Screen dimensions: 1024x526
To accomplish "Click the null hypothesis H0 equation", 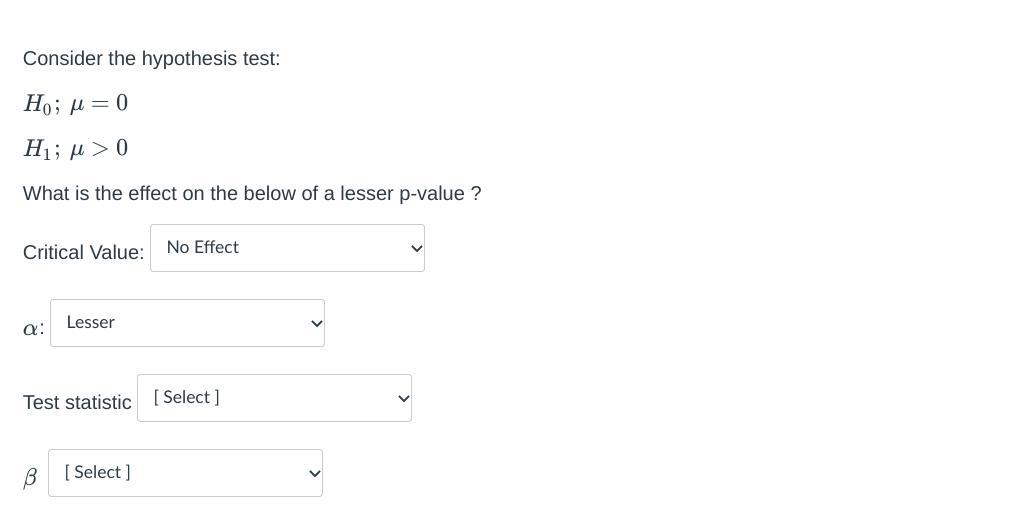I will (x=76, y=104).
